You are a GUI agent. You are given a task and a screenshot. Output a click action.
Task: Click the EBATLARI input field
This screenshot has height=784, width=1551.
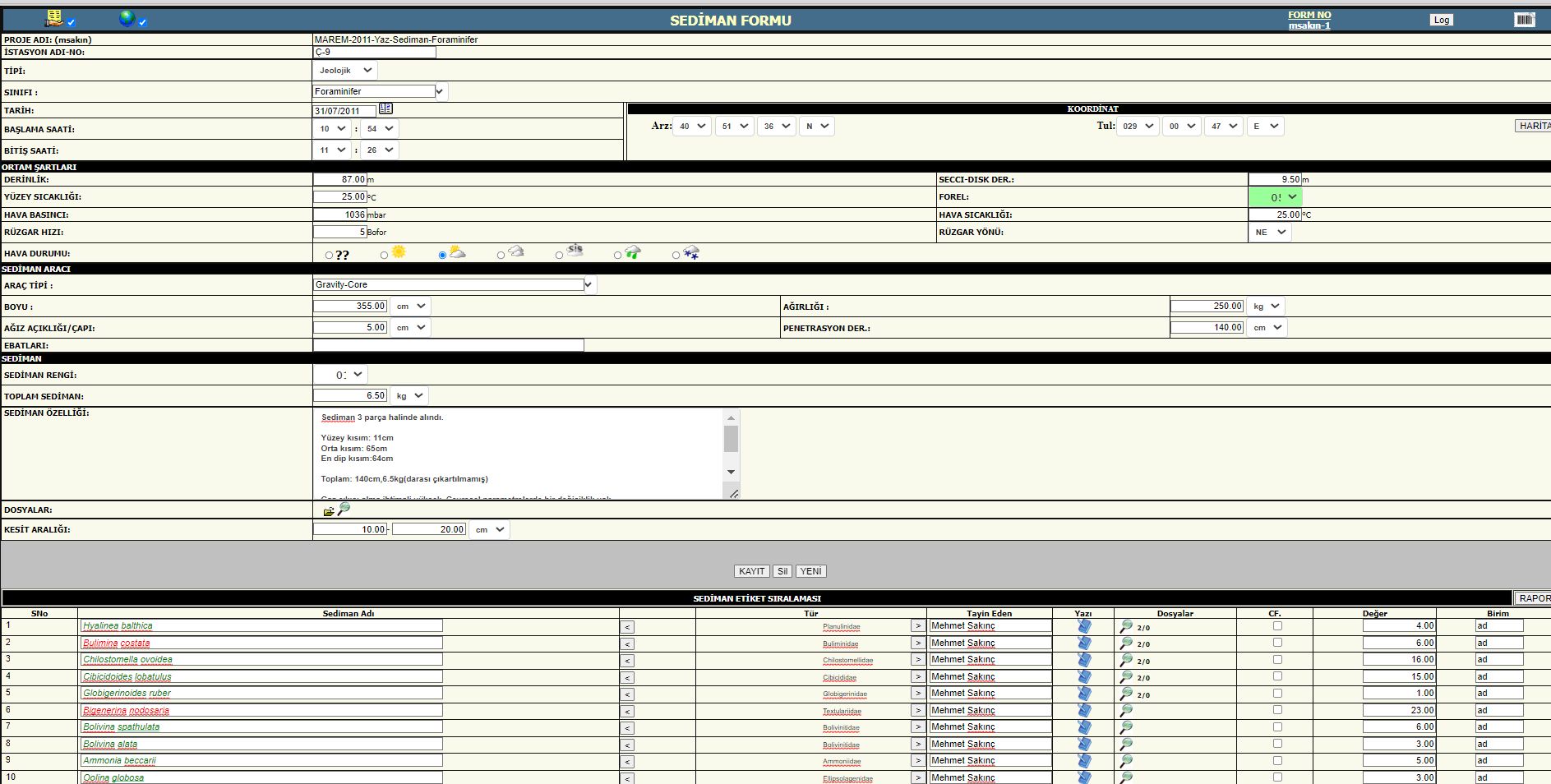click(449, 345)
